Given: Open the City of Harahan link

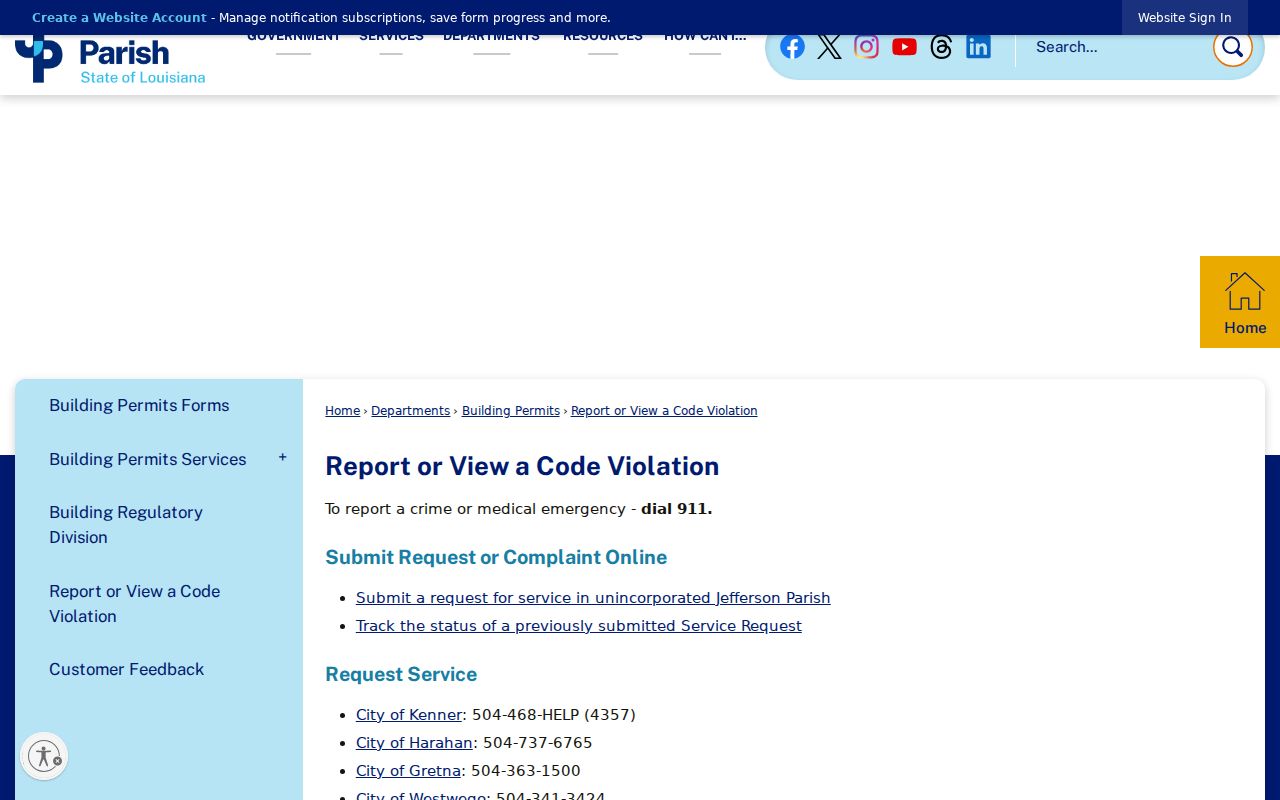Looking at the screenshot, I should point(414,743).
